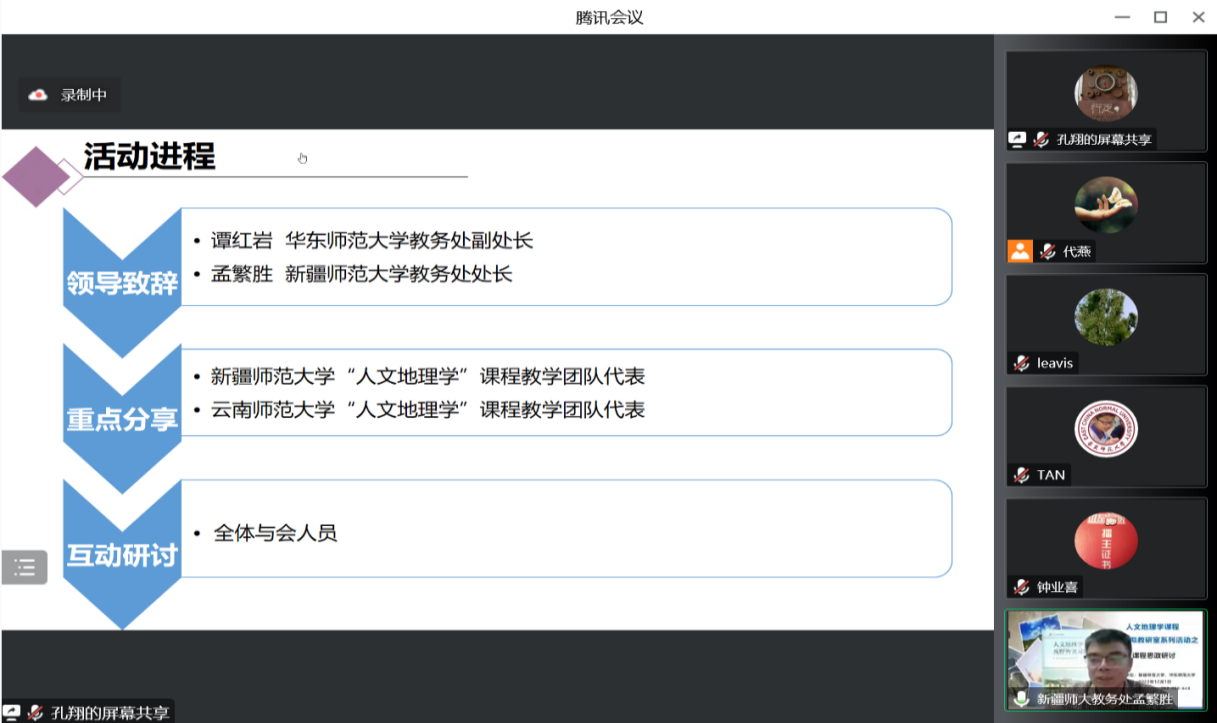Select 代燕's avatar thumbnail
Screen dimensions: 1217x723
click(x=1105, y=205)
